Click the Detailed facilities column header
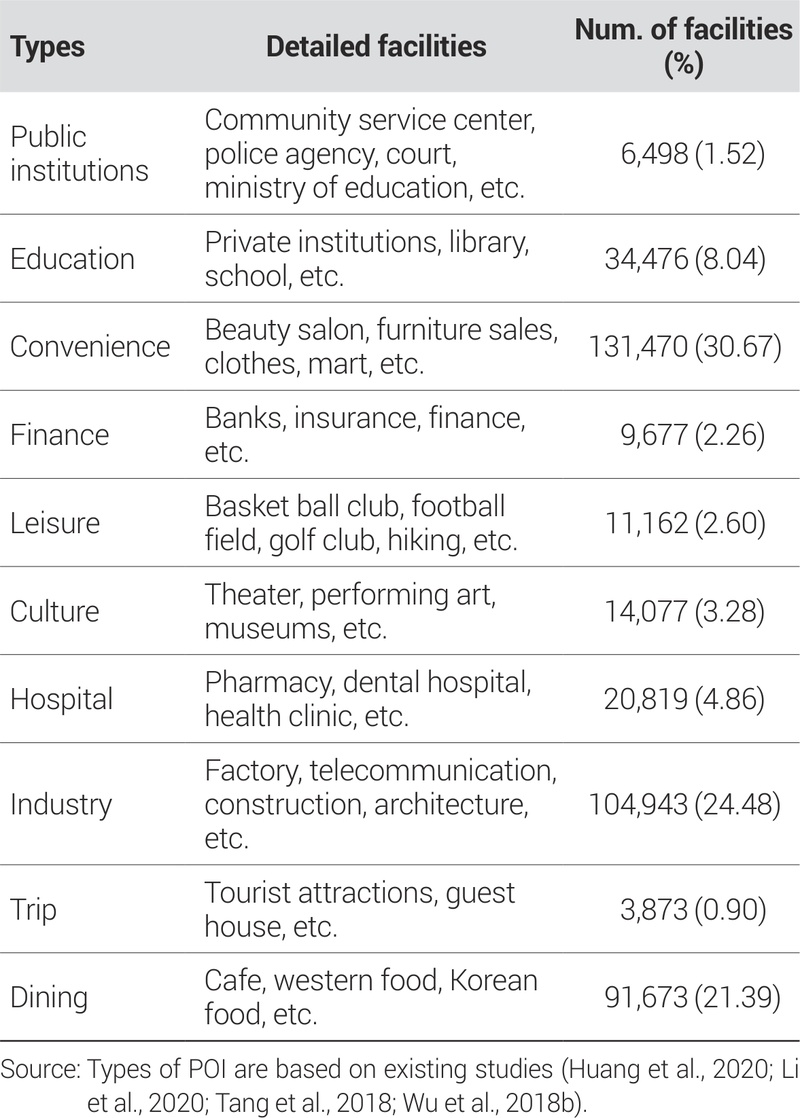This screenshot has height=1118, width=800. click(x=376, y=46)
